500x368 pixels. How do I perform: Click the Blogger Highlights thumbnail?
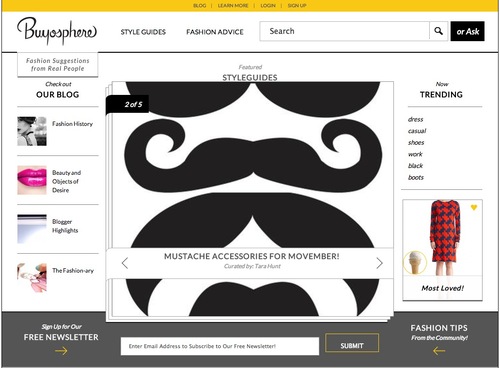pos(32,229)
